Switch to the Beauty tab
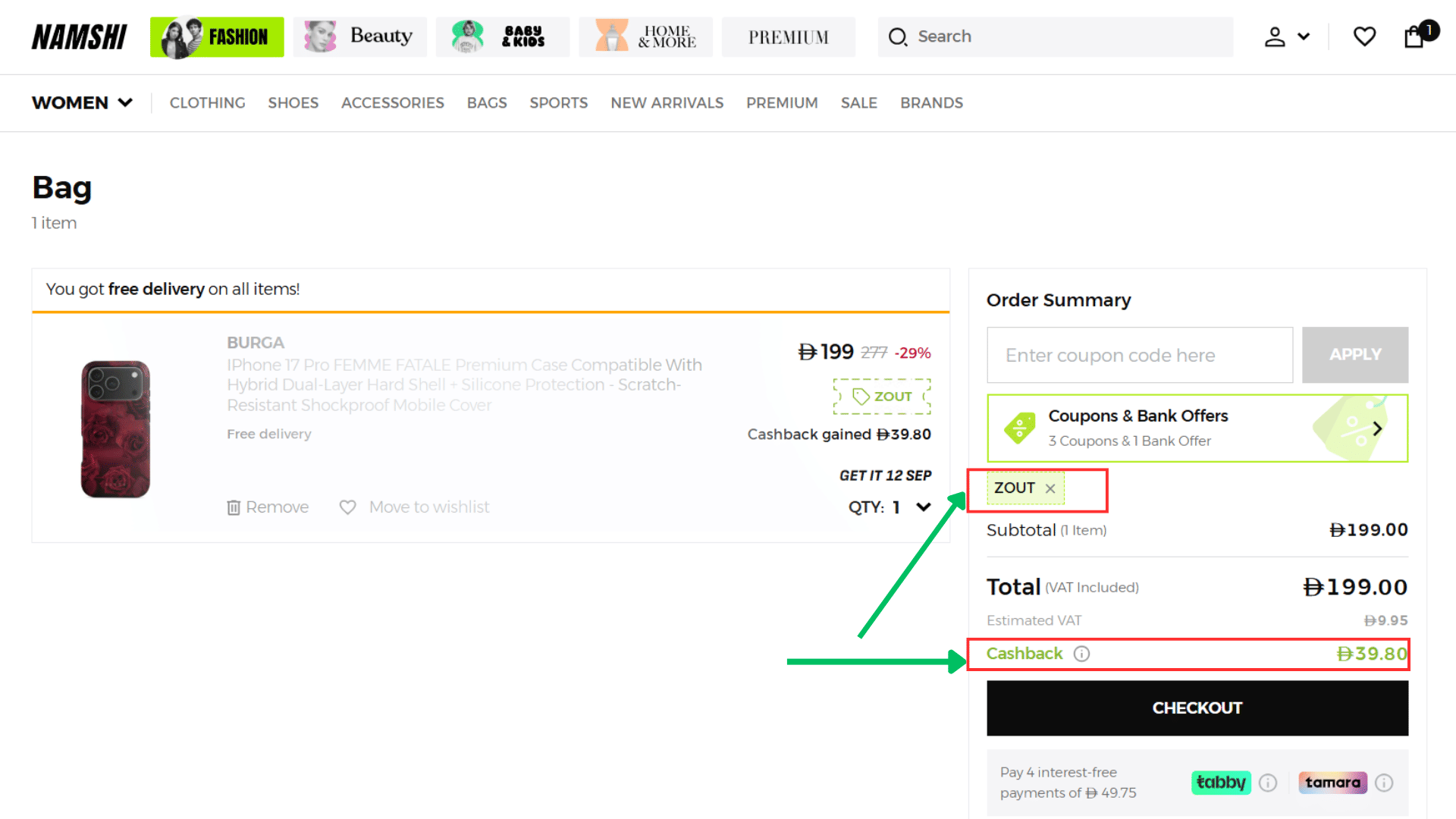 point(359,36)
